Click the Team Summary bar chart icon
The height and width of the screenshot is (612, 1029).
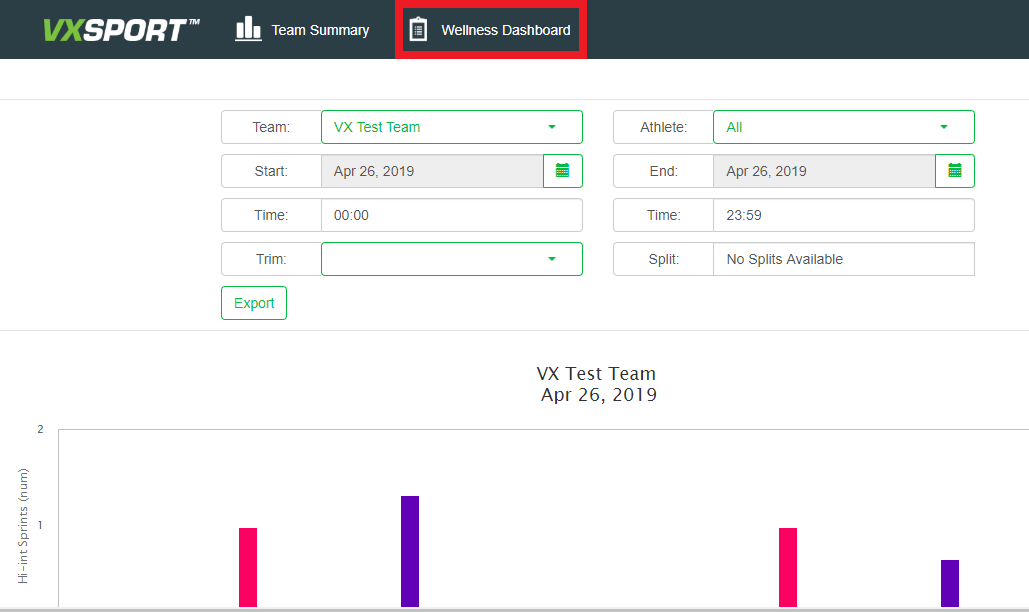point(248,29)
